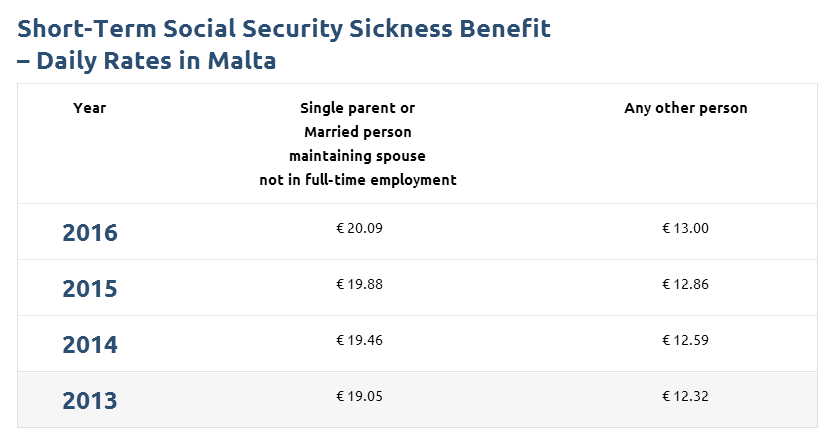Select the € 19.88 rate value

359,284
